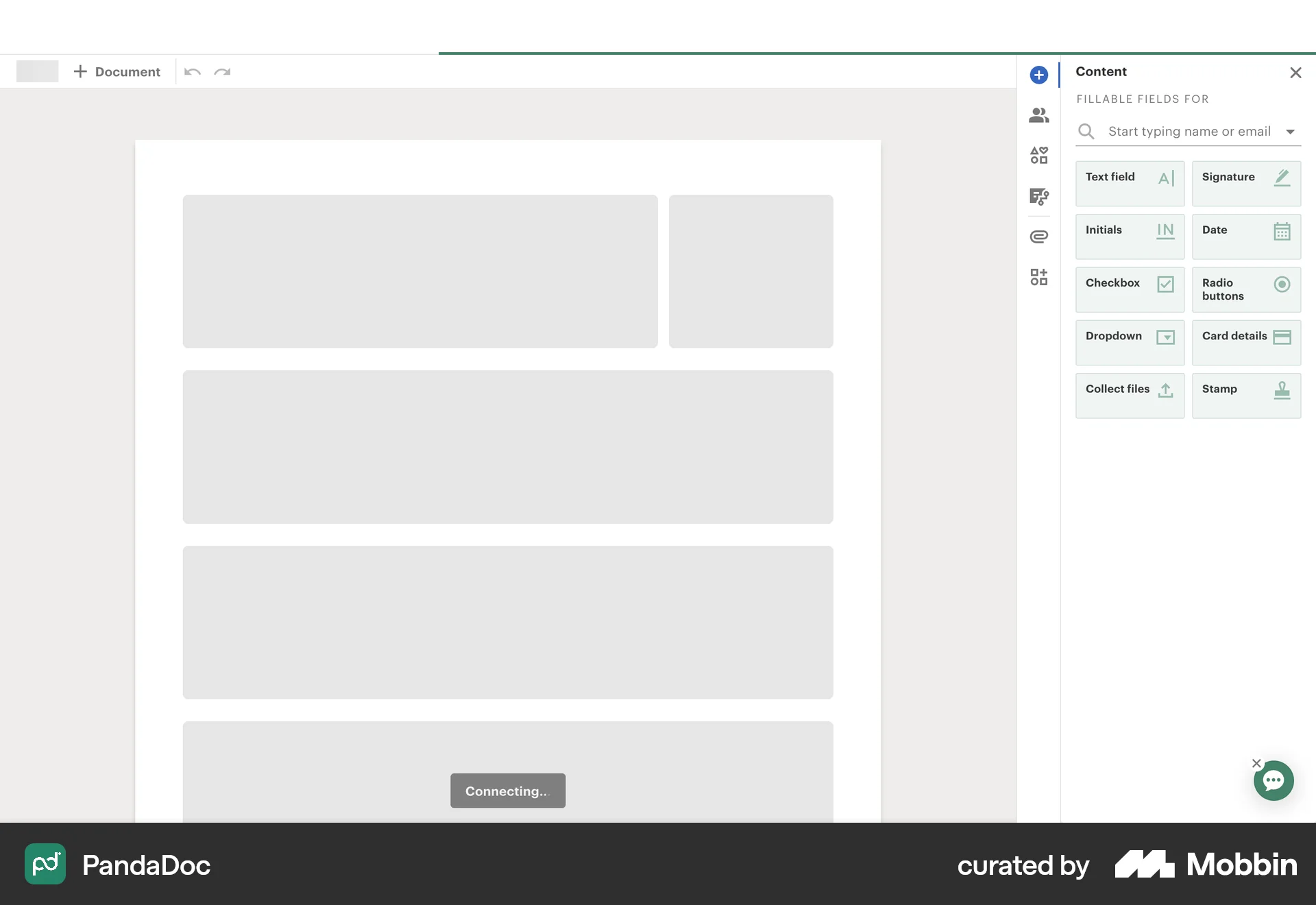1316x905 pixels.
Task: Insert a Stamp field
Action: click(x=1245, y=396)
